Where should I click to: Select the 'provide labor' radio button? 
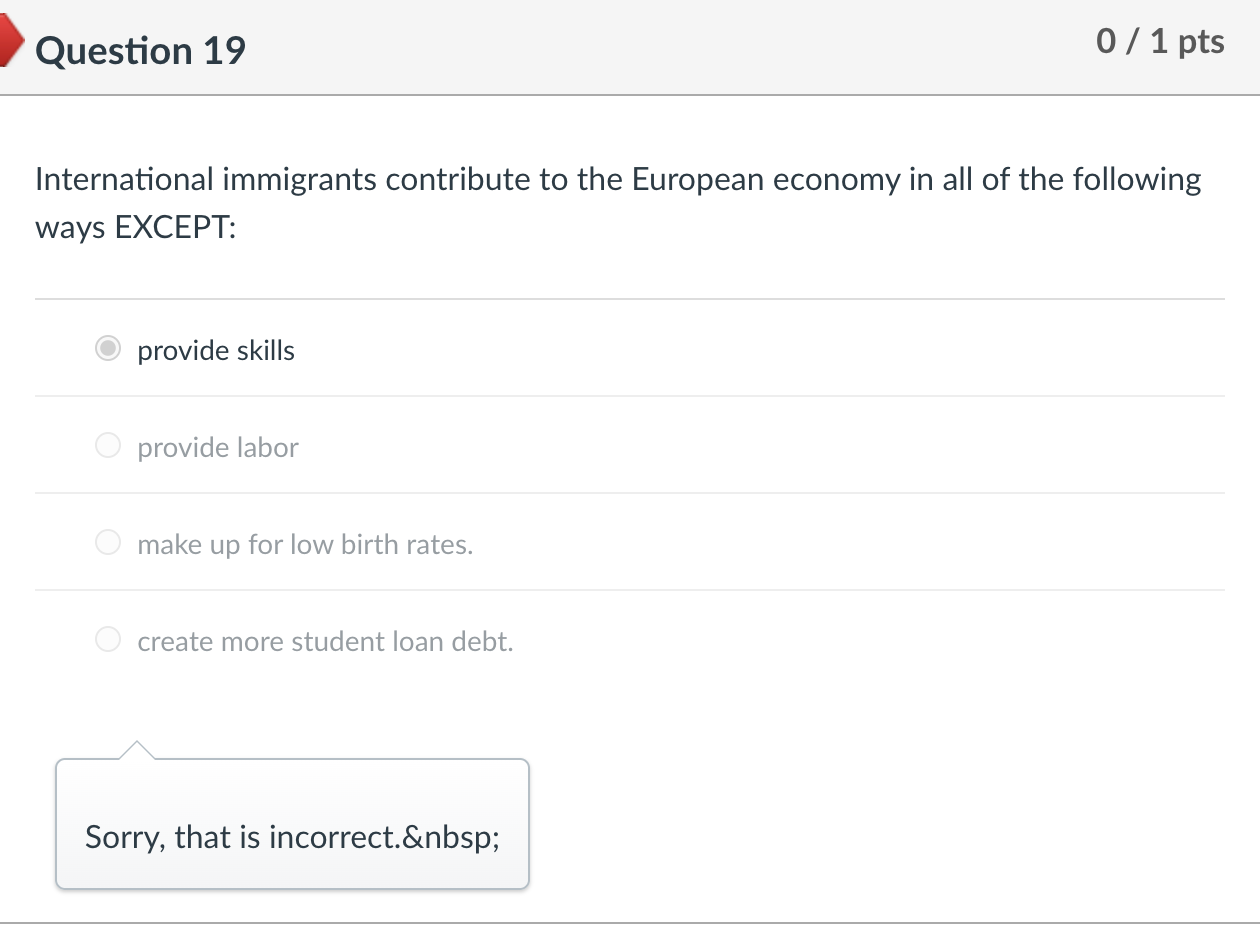[x=107, y=445]
